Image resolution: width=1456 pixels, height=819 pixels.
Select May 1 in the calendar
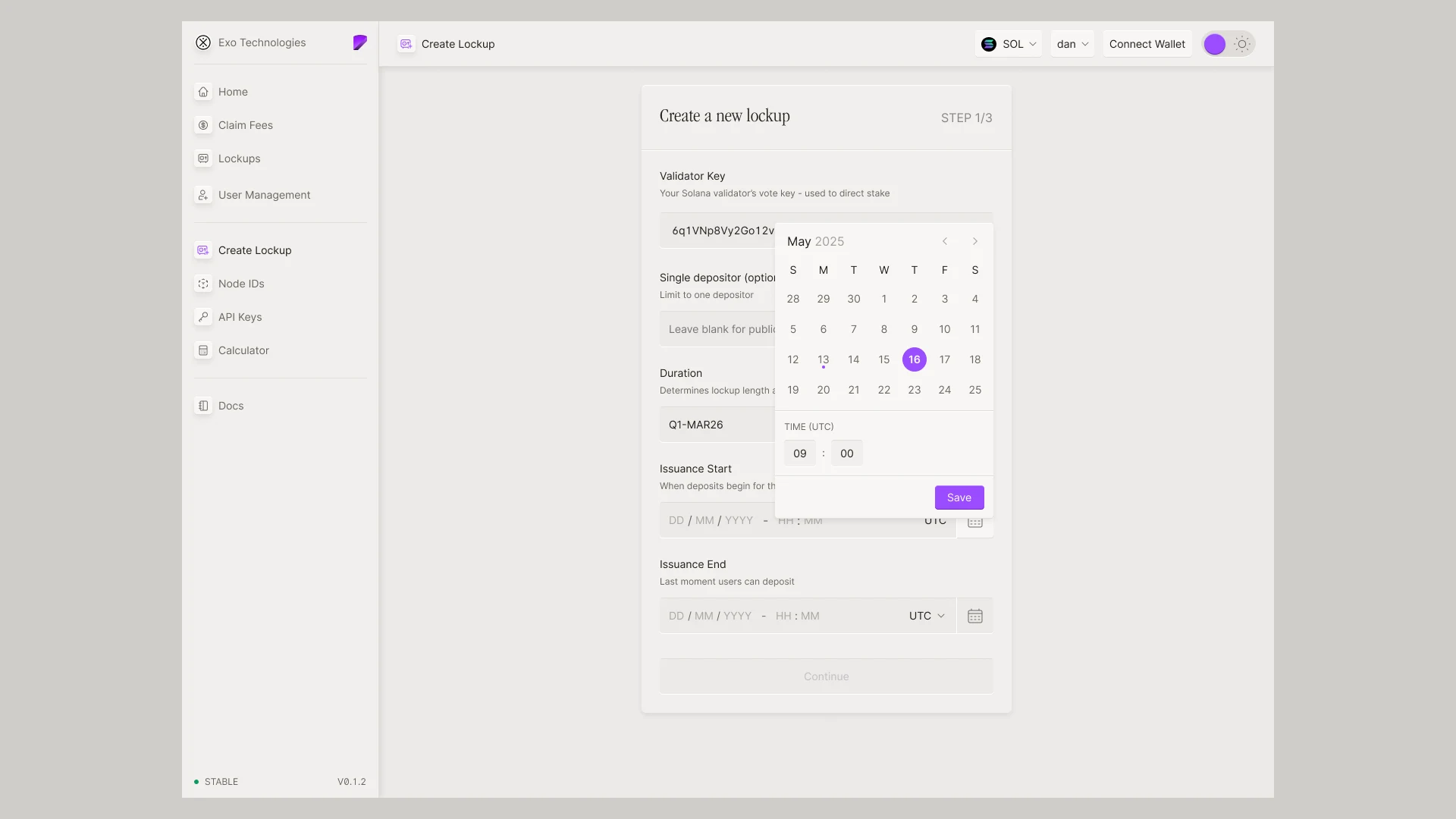[884, 299]
